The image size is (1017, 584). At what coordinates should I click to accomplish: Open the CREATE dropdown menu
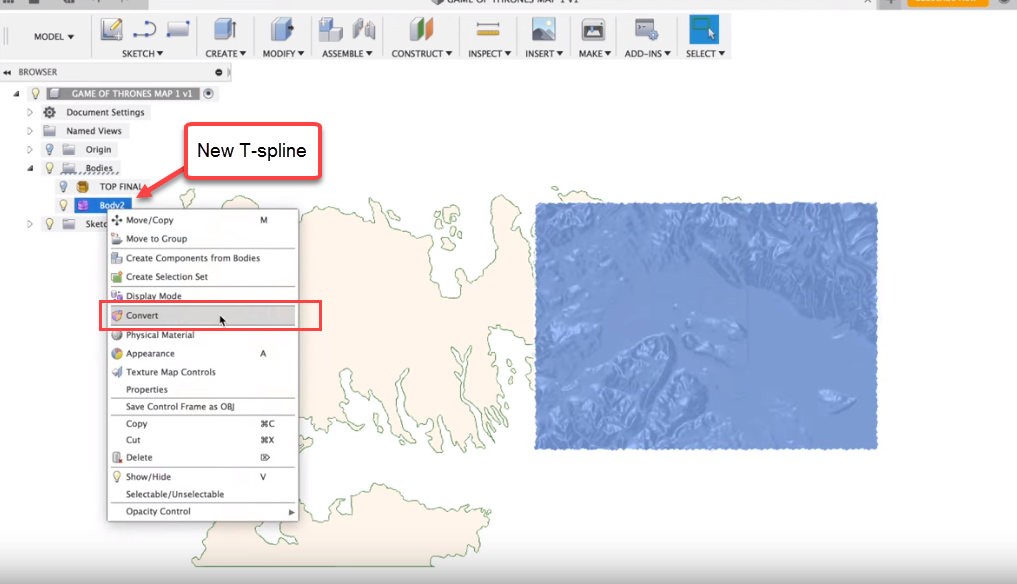226,53
